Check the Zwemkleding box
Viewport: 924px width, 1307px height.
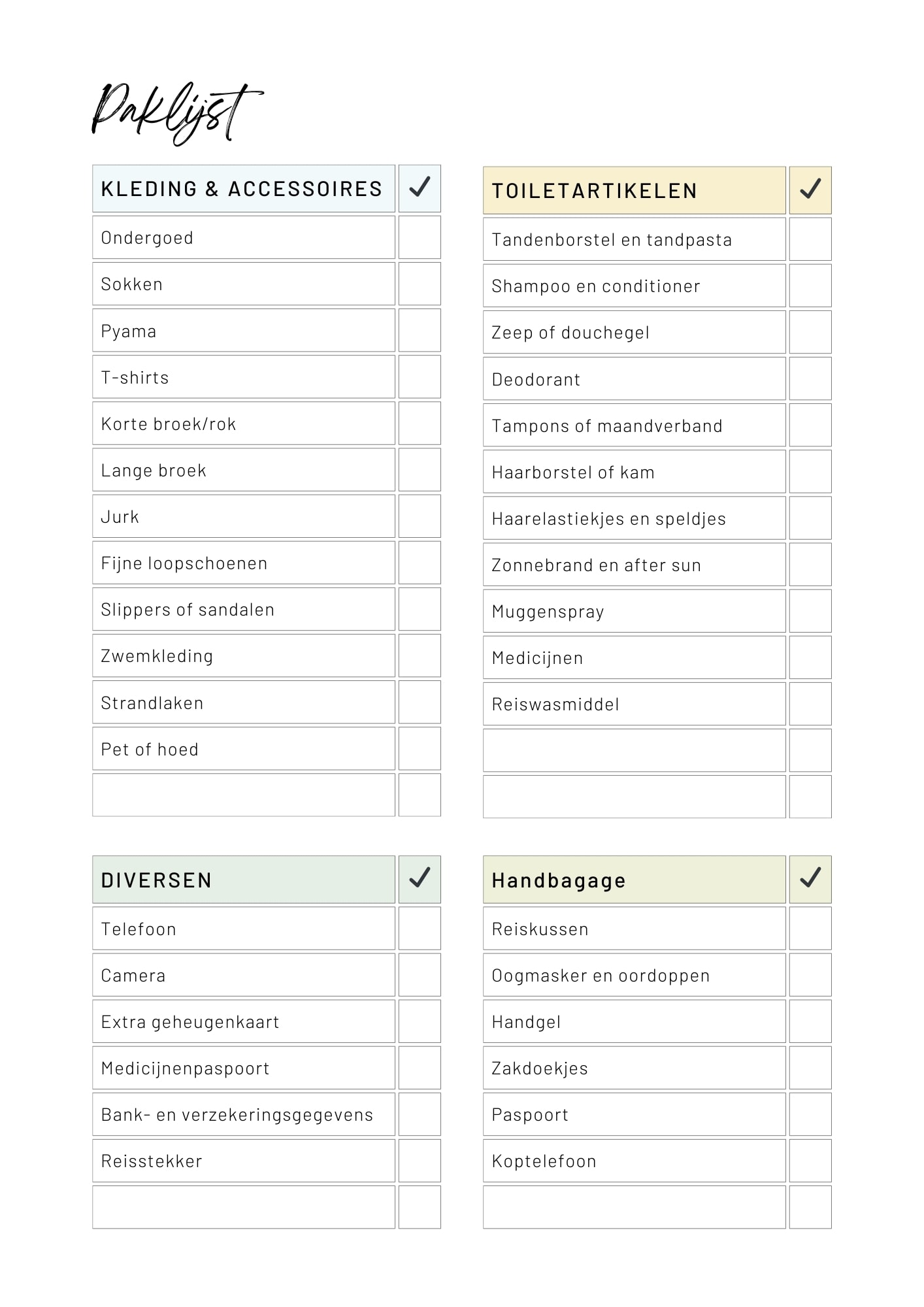point(420,655)
